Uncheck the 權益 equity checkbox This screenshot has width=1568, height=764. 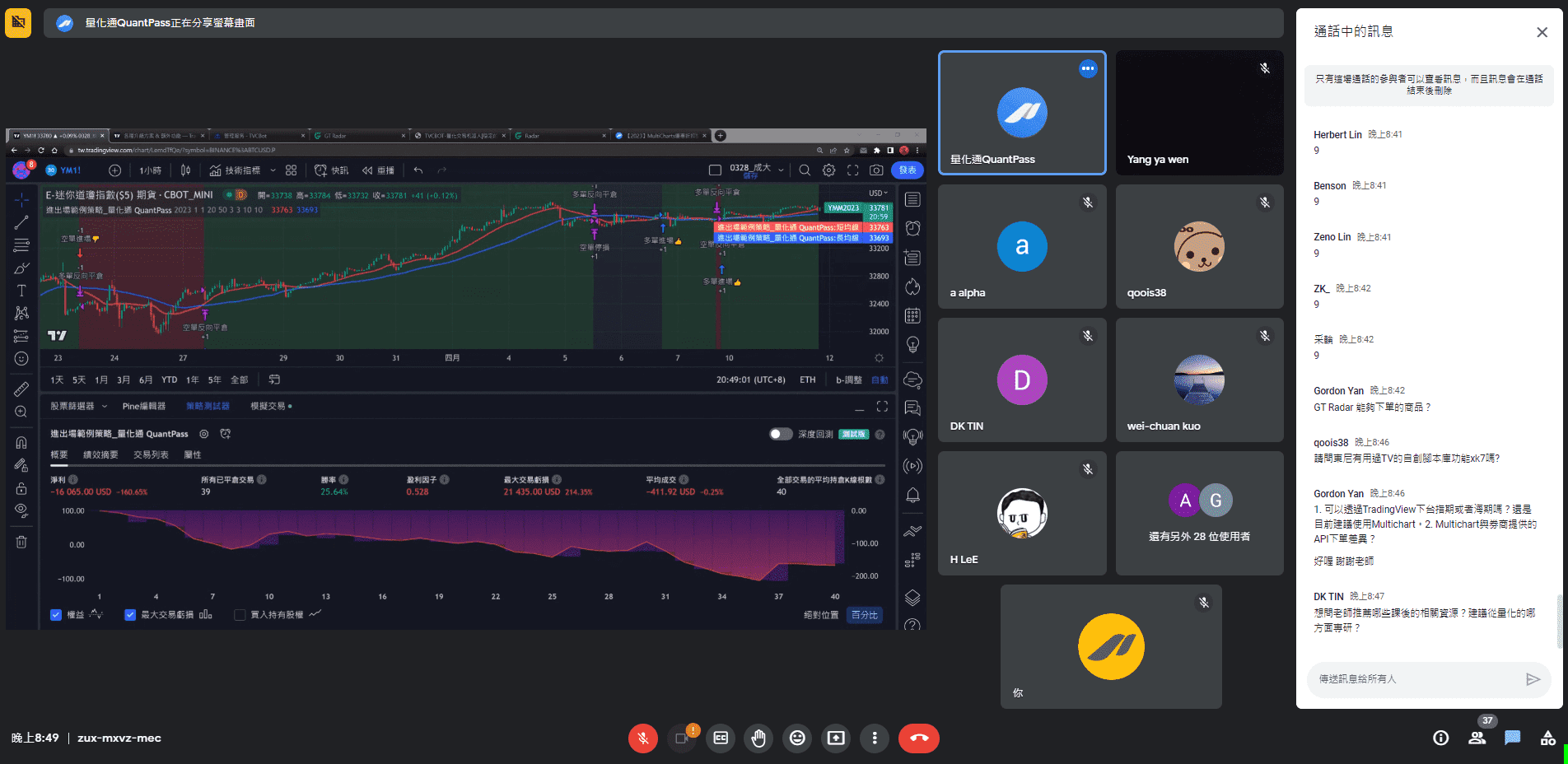point(56,614)
